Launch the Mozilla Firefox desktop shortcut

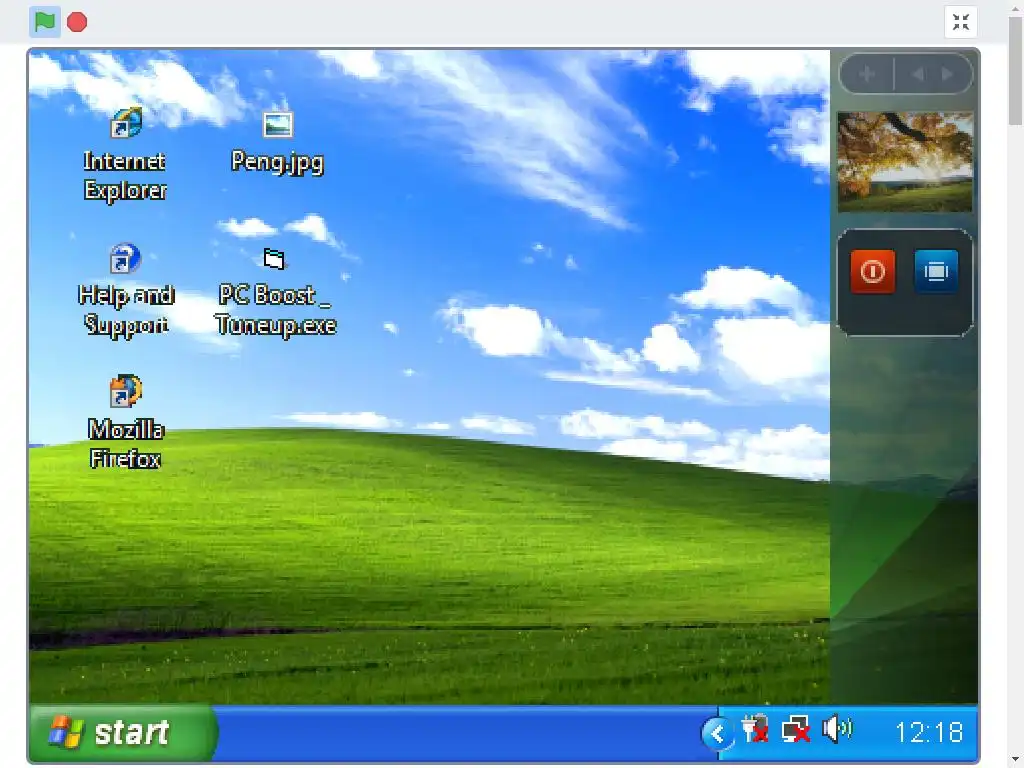pyautogui.click(x=125, y=421)
